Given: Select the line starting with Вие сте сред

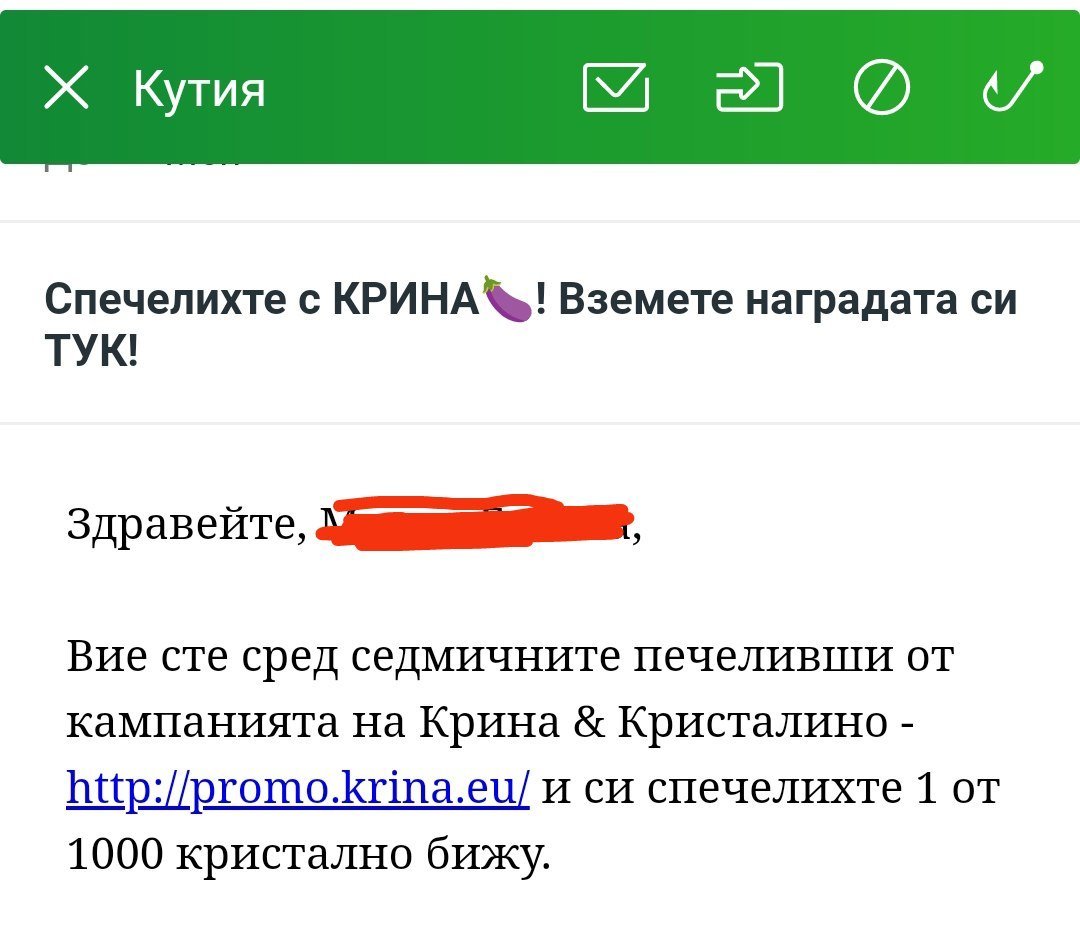Looking at the screenshot, I should [510, 657].
